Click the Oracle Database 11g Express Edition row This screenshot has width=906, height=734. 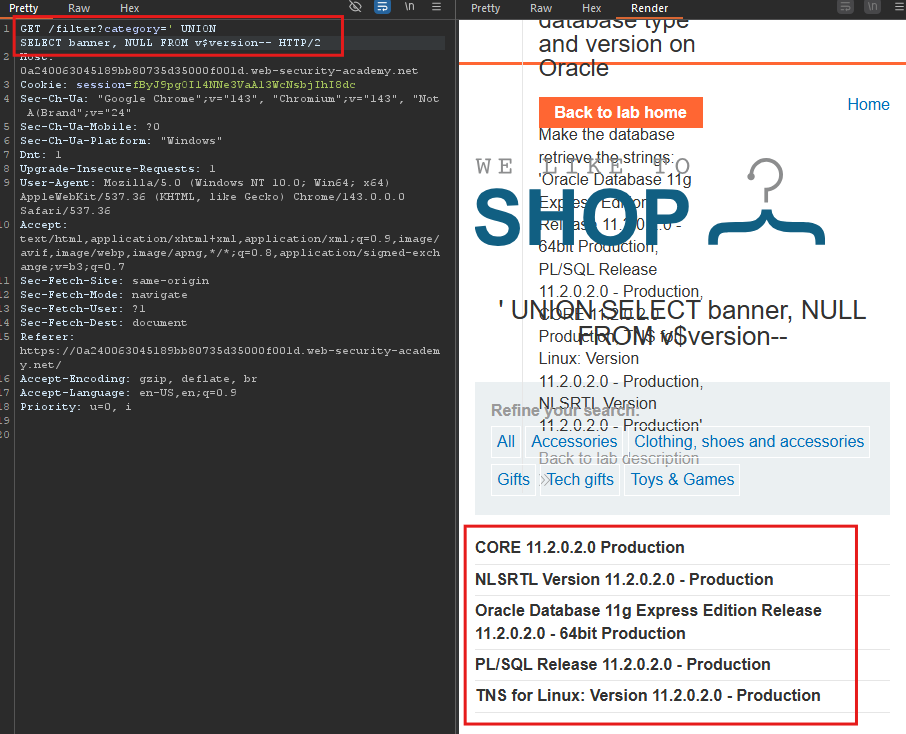(x=648, y=622)
